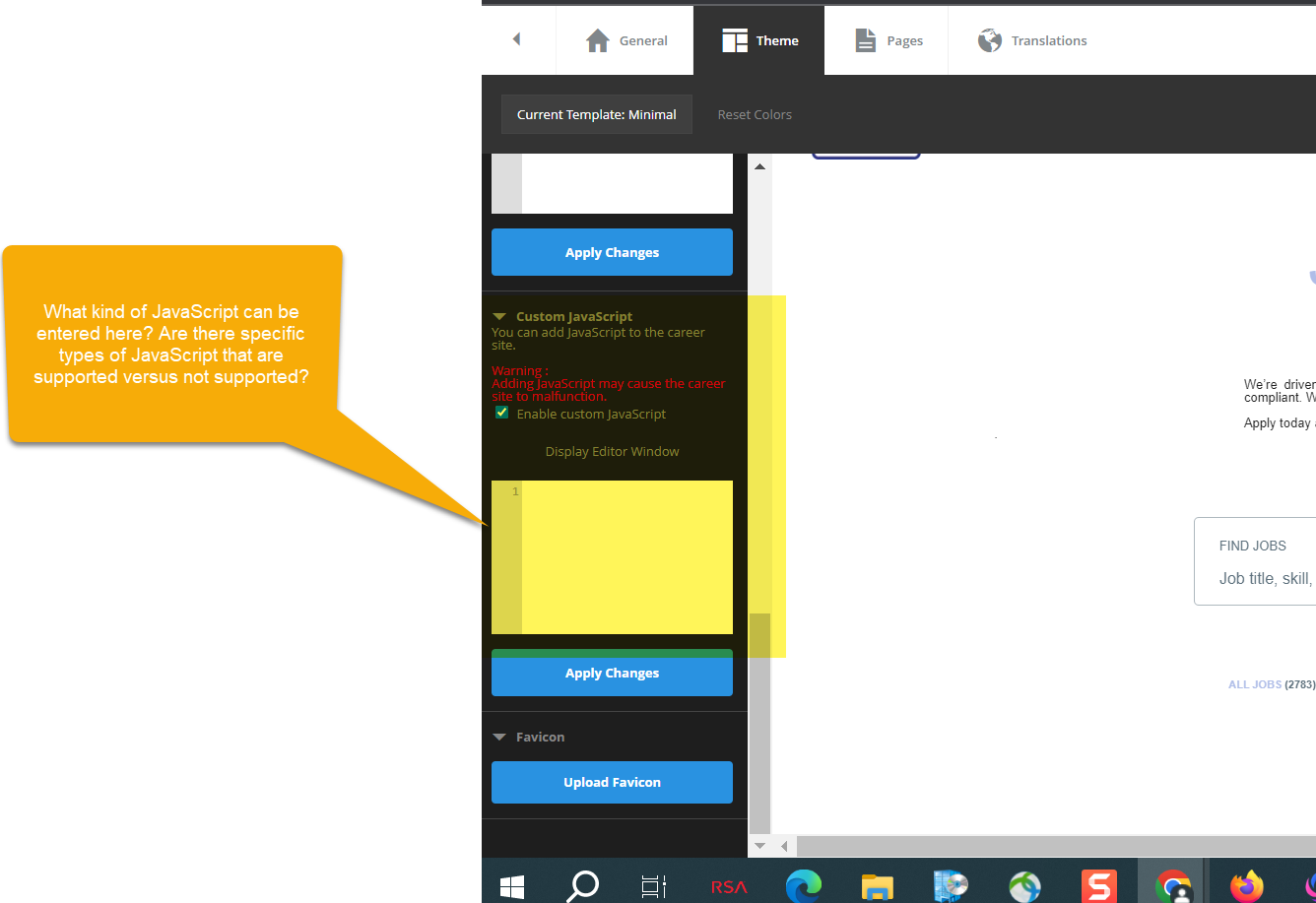Screen dimensions: 1316x903
Task: Open the RSA app in the taskbar
Action: point(728,885)
